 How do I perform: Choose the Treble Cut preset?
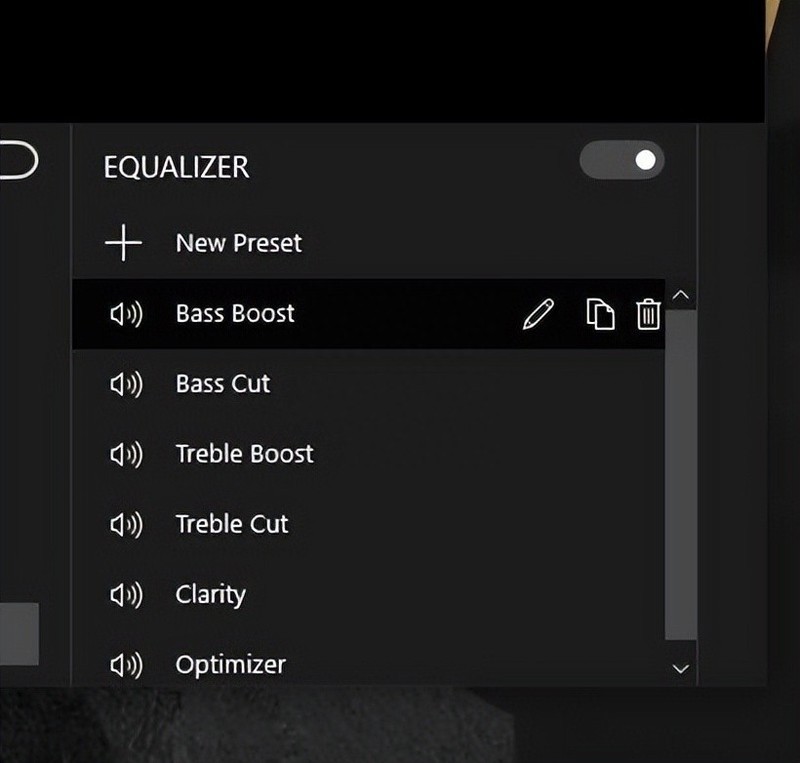[x=232, y=524]
